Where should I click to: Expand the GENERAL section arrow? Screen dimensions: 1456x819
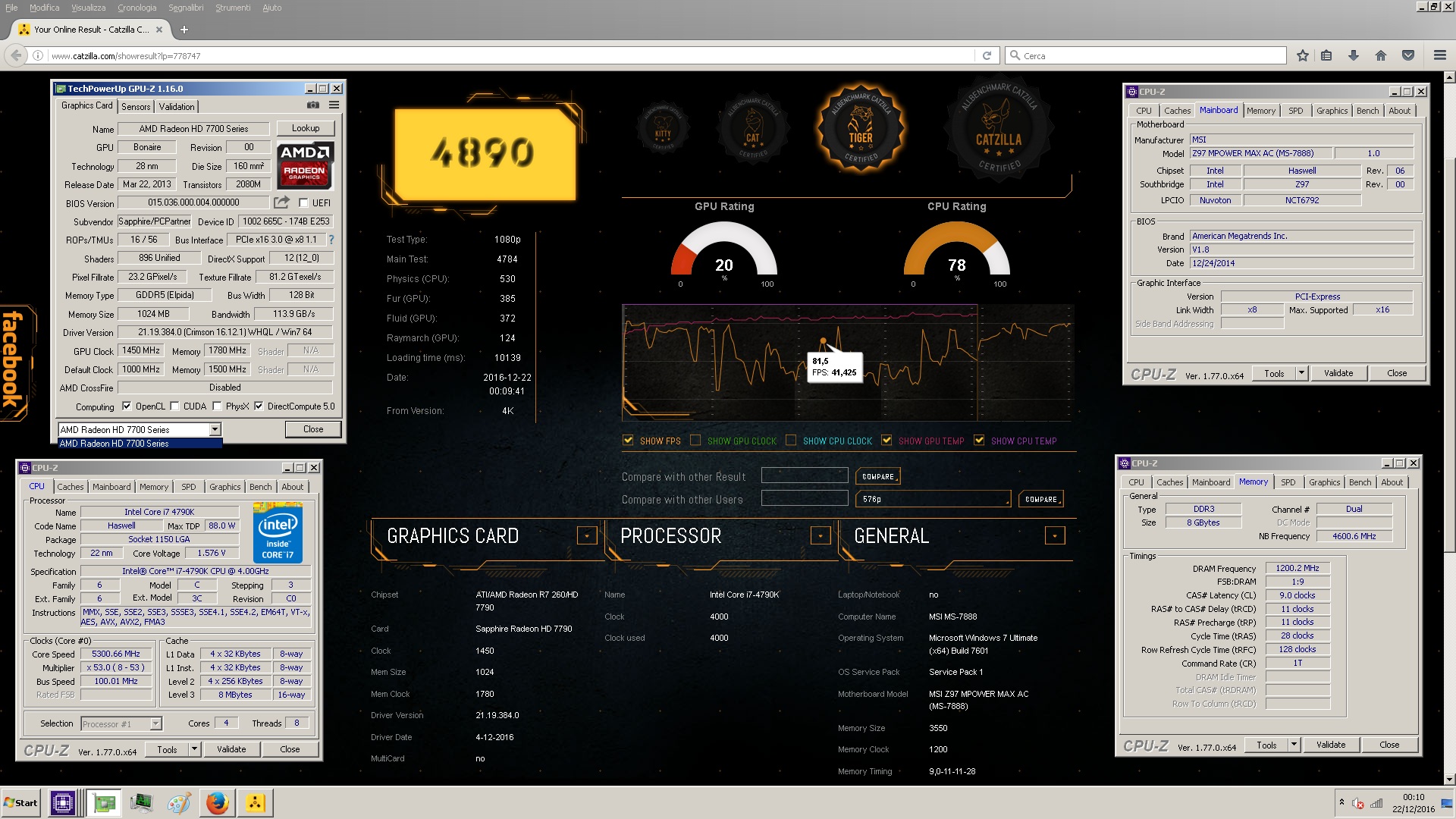coord(1055,535)
